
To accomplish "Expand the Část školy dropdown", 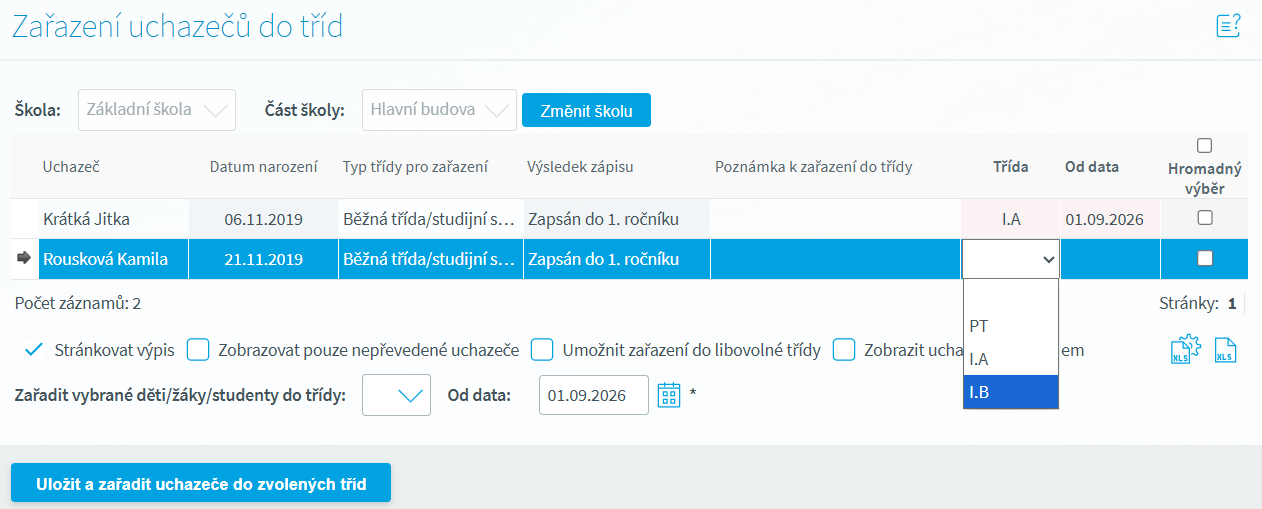I will click(x=439, y=110).
